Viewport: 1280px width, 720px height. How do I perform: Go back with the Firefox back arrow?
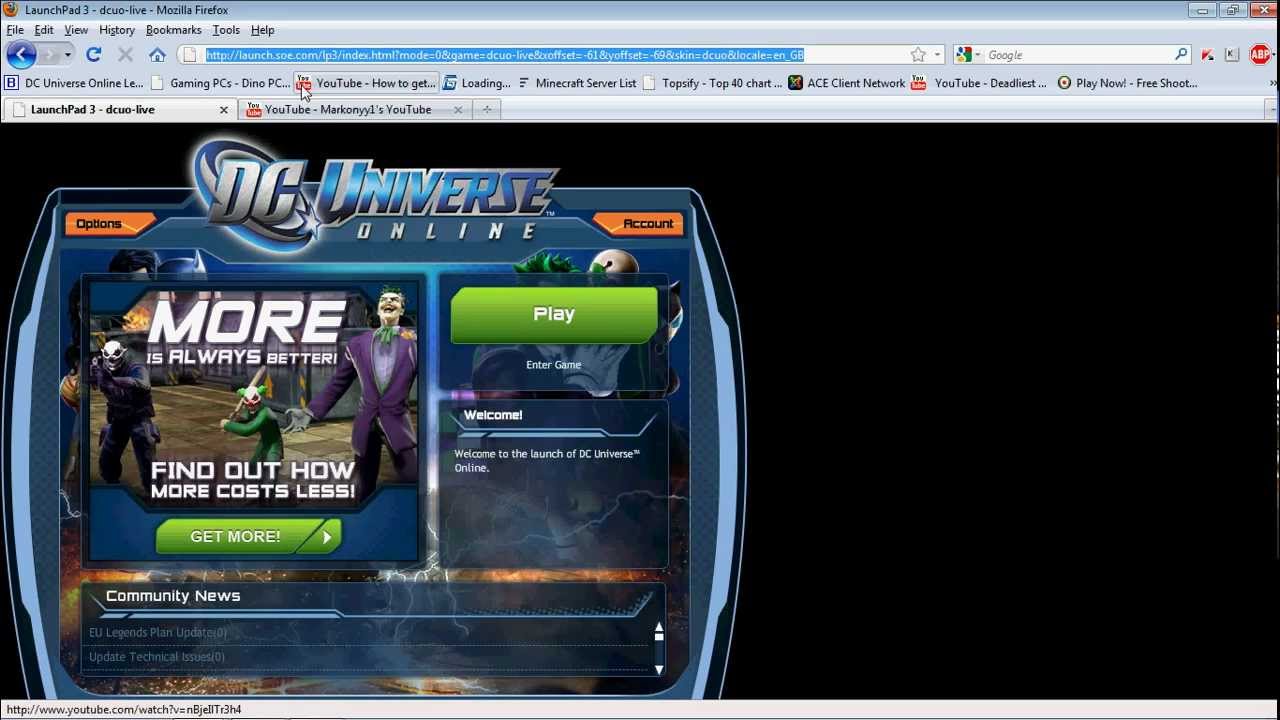(x=21, y=55)
